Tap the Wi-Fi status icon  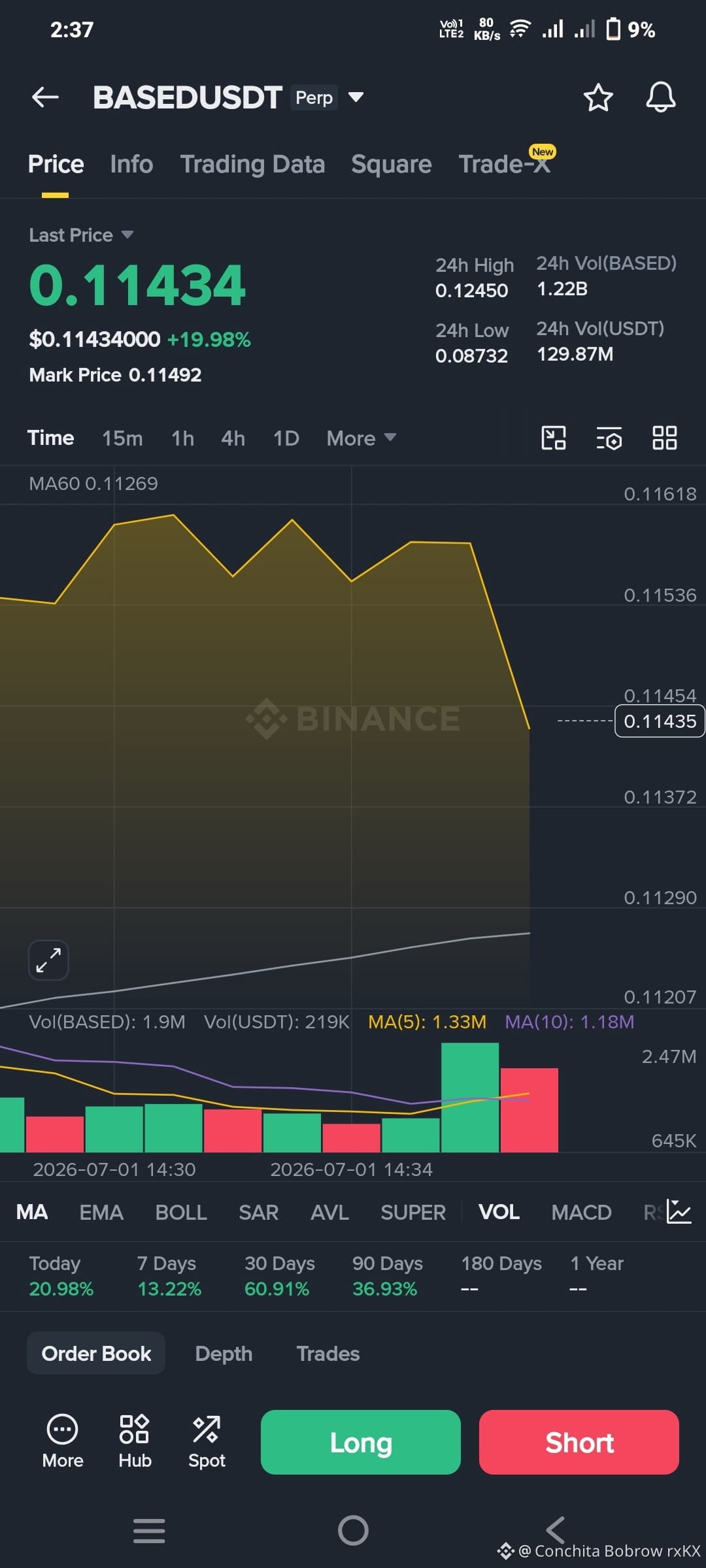520,29
